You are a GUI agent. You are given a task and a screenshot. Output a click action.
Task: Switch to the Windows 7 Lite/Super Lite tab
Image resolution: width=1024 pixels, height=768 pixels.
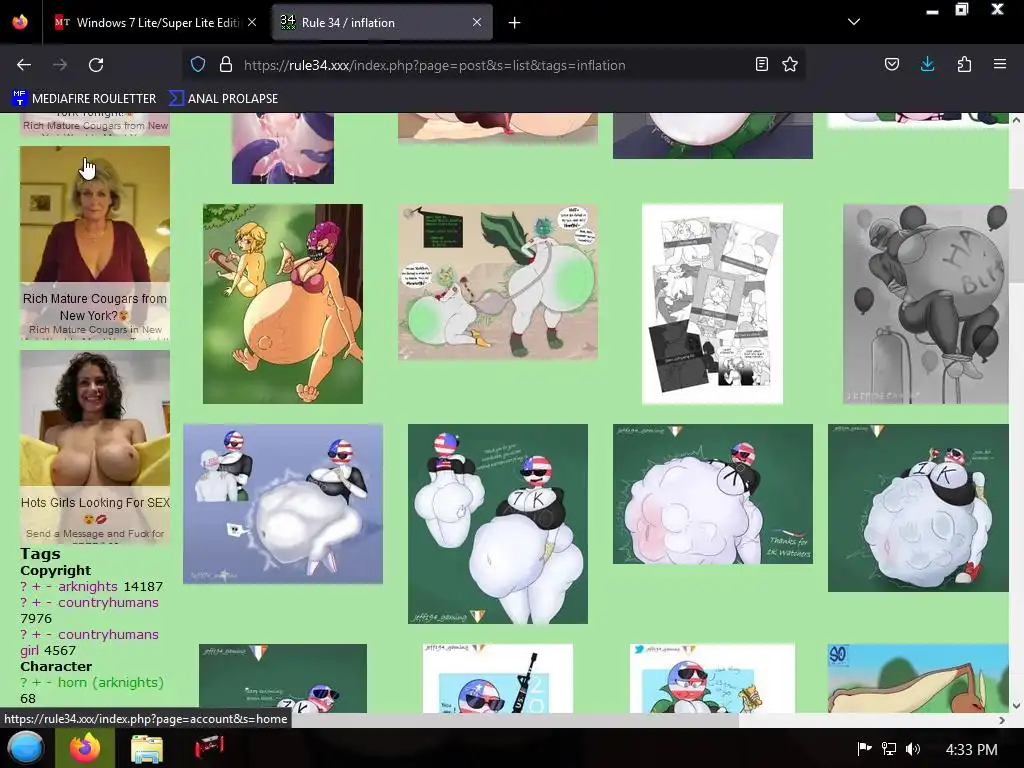[157, 22]
